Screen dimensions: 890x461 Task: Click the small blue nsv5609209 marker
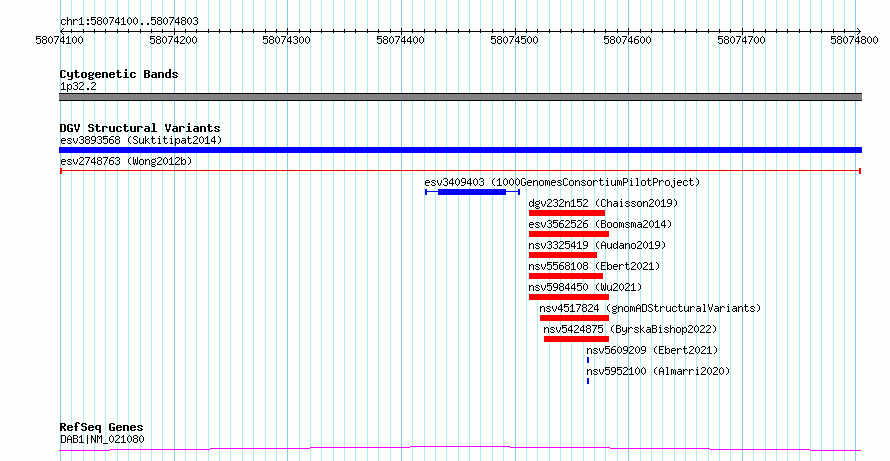(588, 360)
